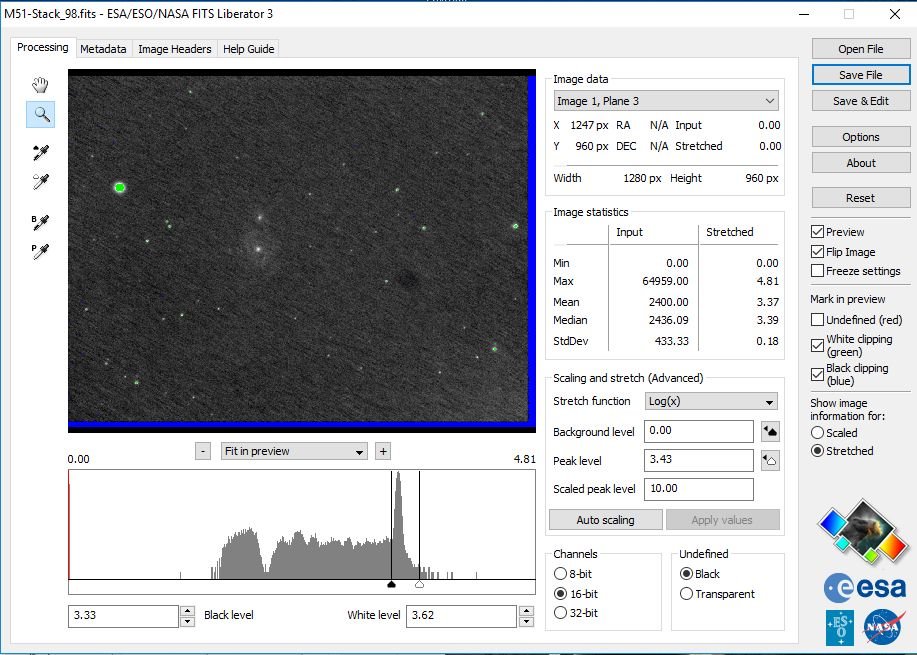Toggle the Preview checkbox
This screenshot has height=655, width=917.
[818, 232]
